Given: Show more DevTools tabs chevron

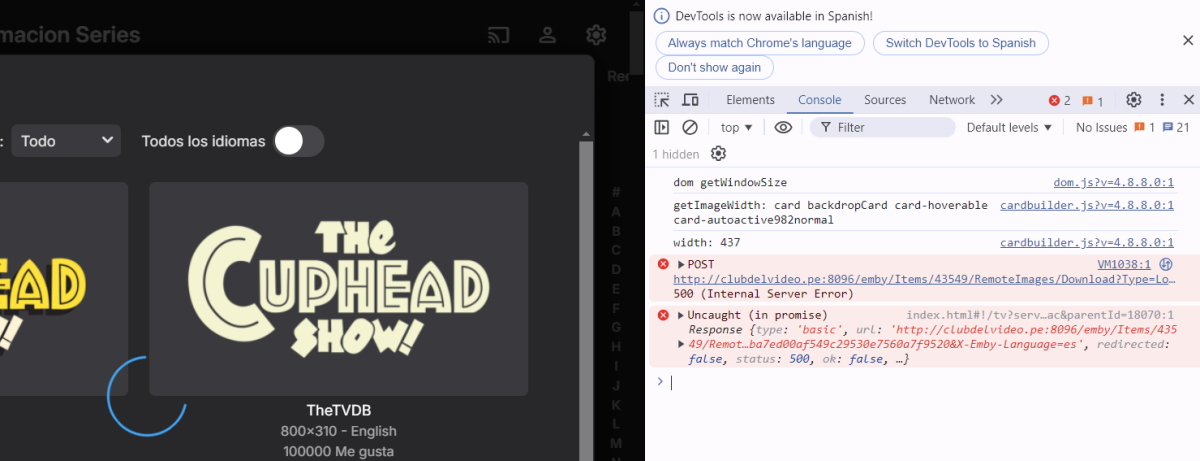Looking at the screenshot, I should point(996,100).
